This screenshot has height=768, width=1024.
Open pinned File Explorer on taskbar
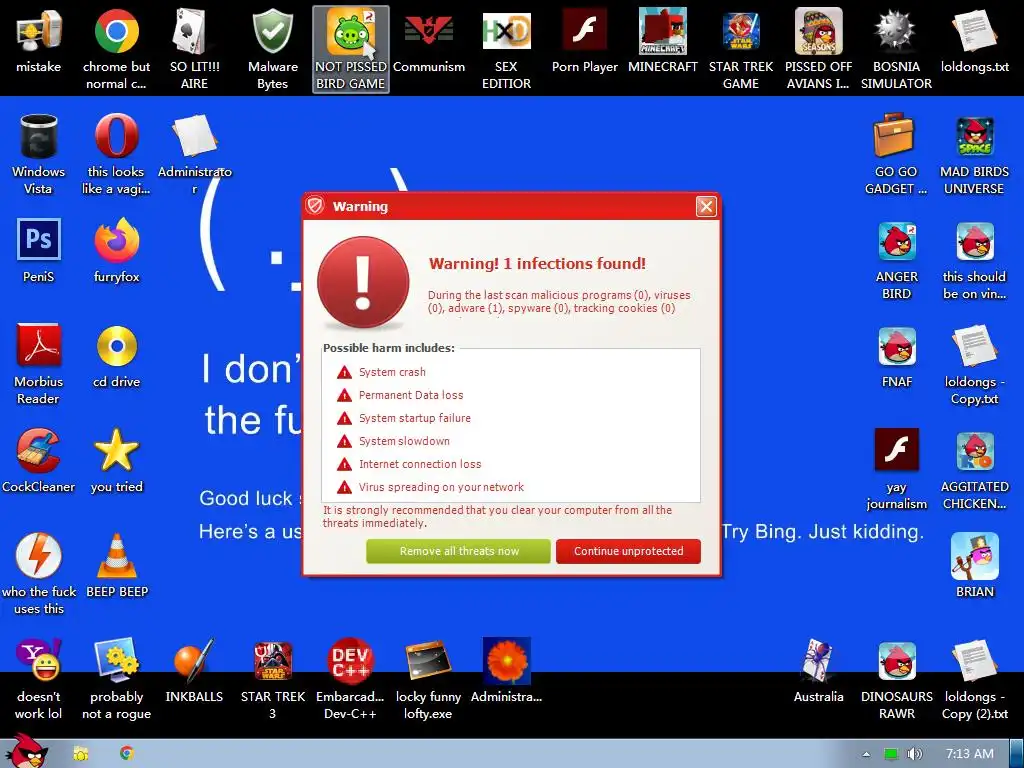tap(80, 754)
